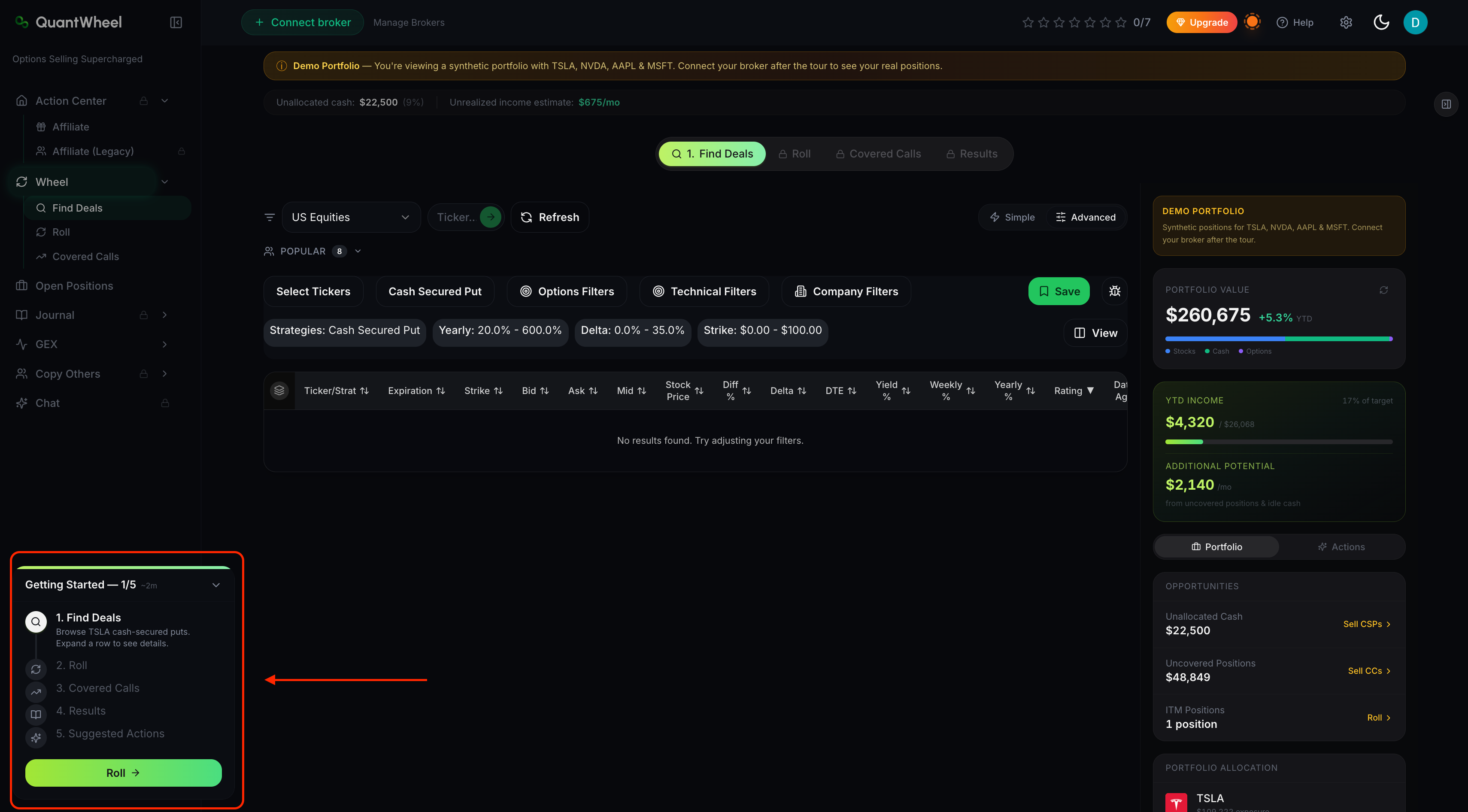Open Select Tickers
The image size is (1468, 812).
coord(313,291)
